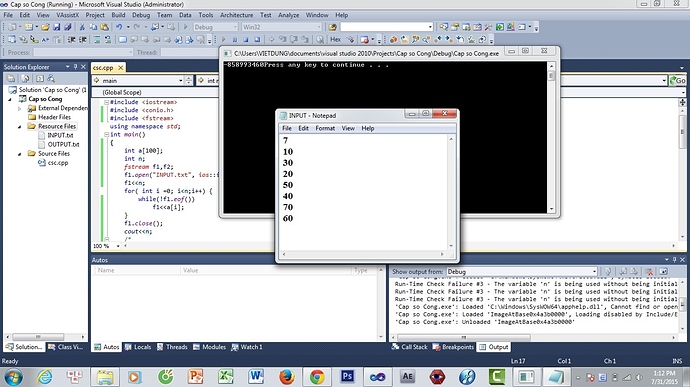Toggle Hex display button
The width and height of the screenshot is (690, 387).
(335, 40)
